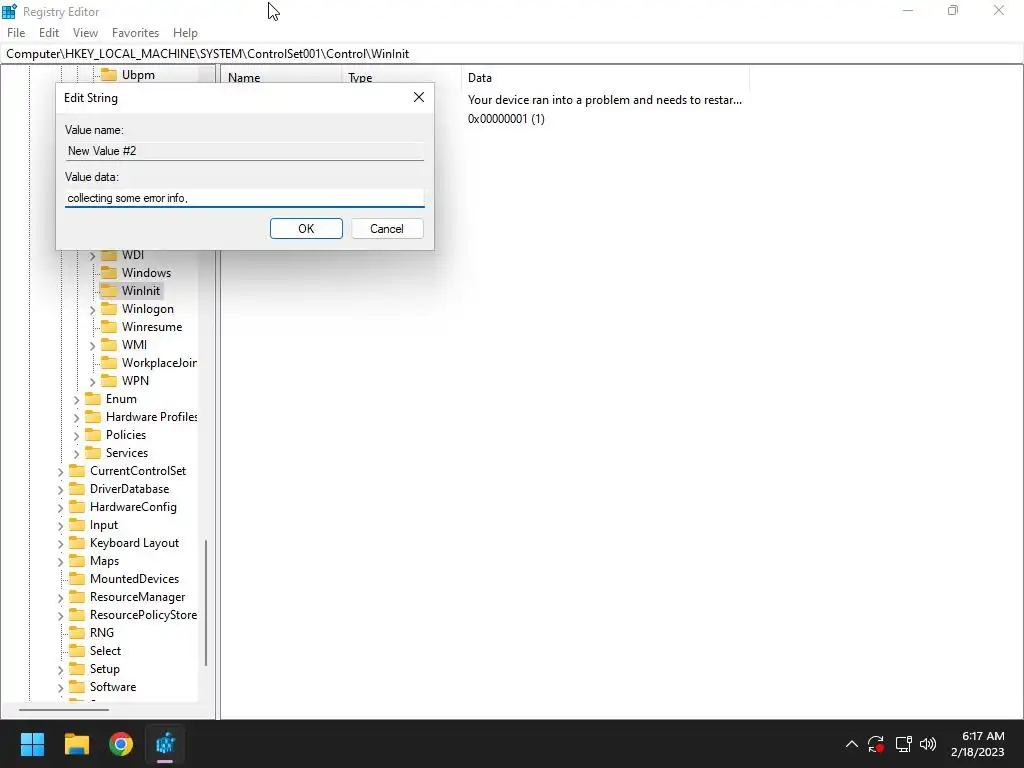Select the Services folder icon
Screen dimensions: 1024x768
[93, 453]
